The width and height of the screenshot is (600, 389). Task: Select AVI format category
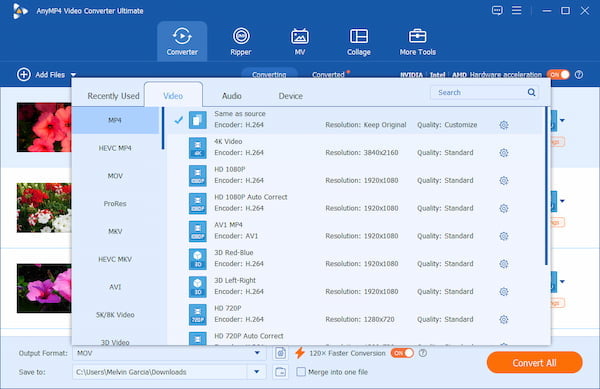[115, 287]
